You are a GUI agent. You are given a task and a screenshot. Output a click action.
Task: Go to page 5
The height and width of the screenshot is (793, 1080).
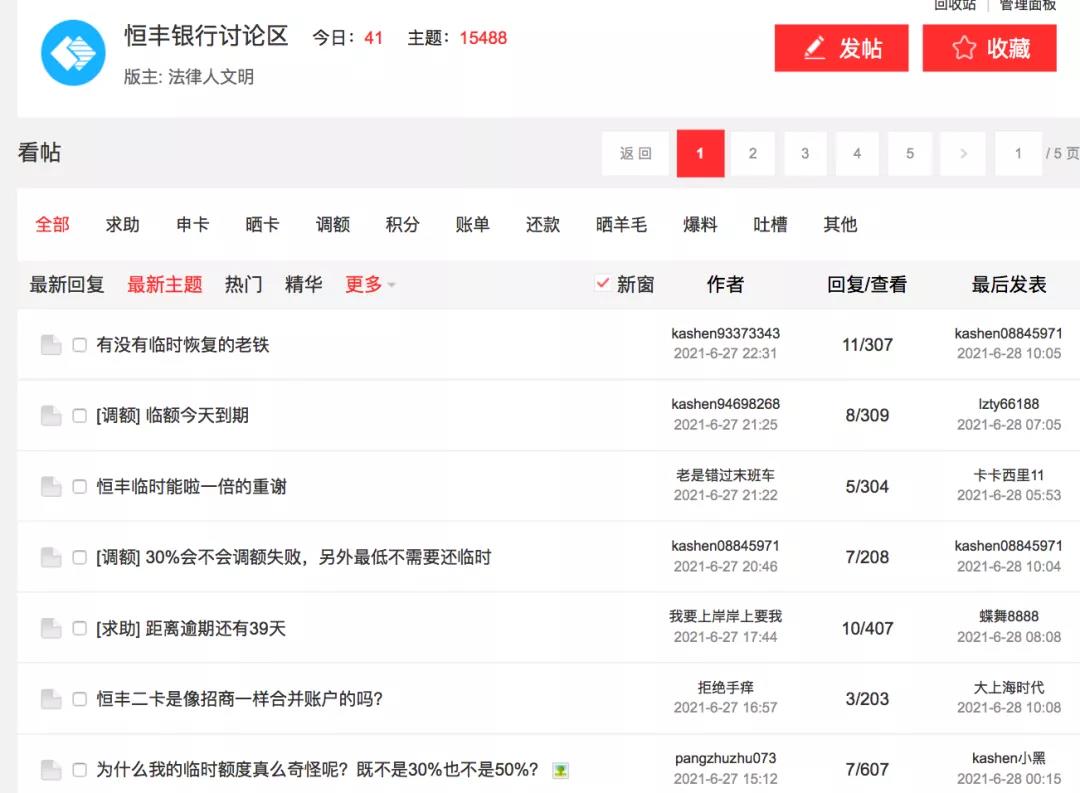(910, 154)
